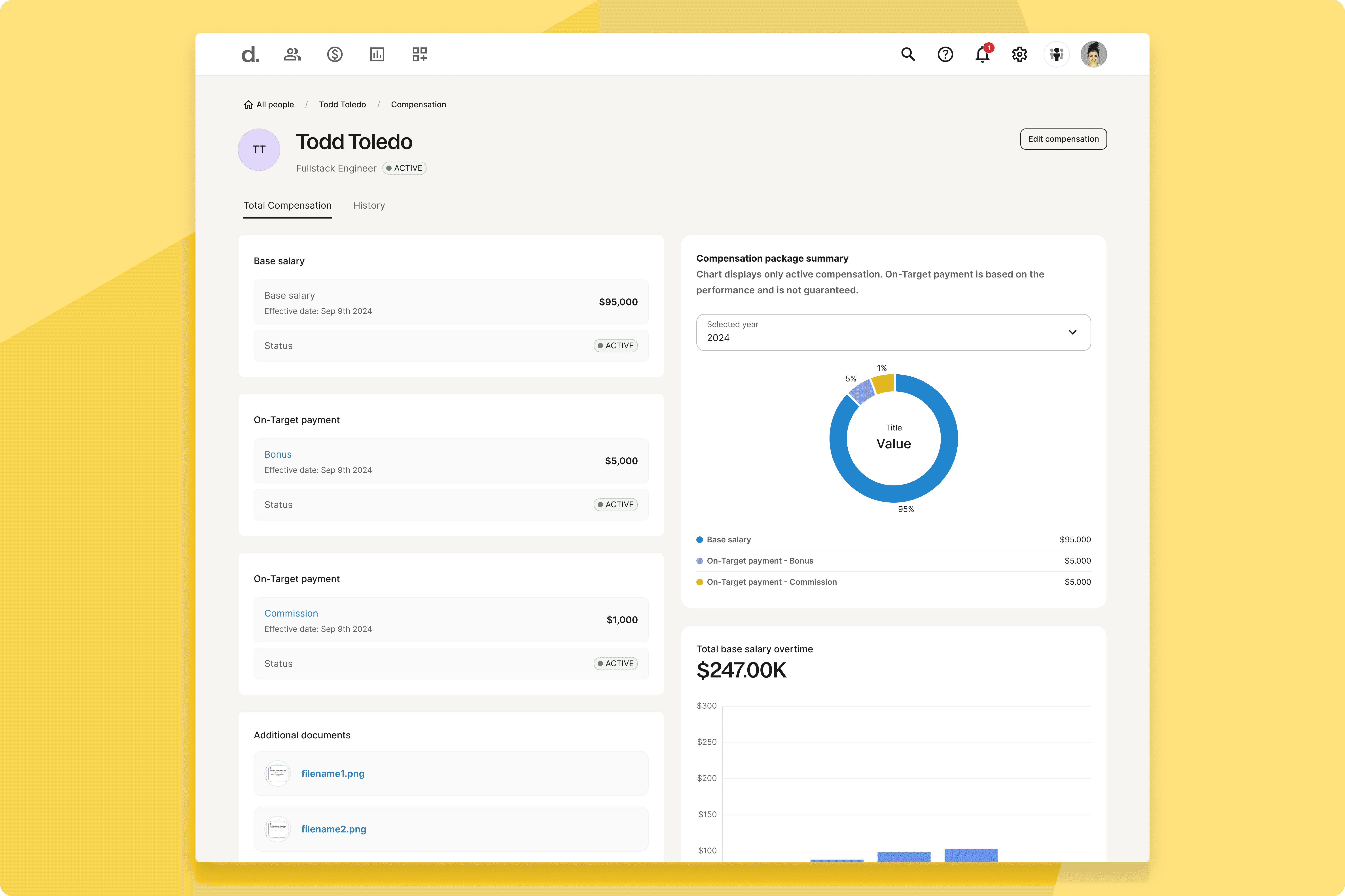Screen dimensions: 1345x896
Task: Click the team people round icon
Action: [x=1057, y=54]
